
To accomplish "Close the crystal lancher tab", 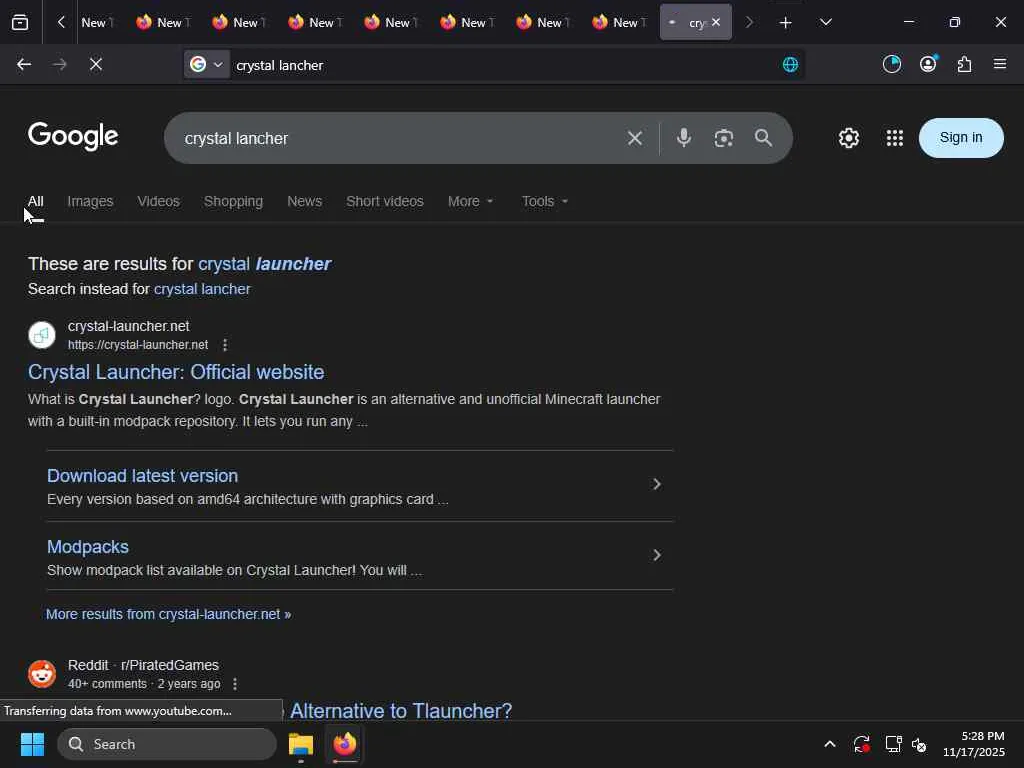I will tap(716, 22).
